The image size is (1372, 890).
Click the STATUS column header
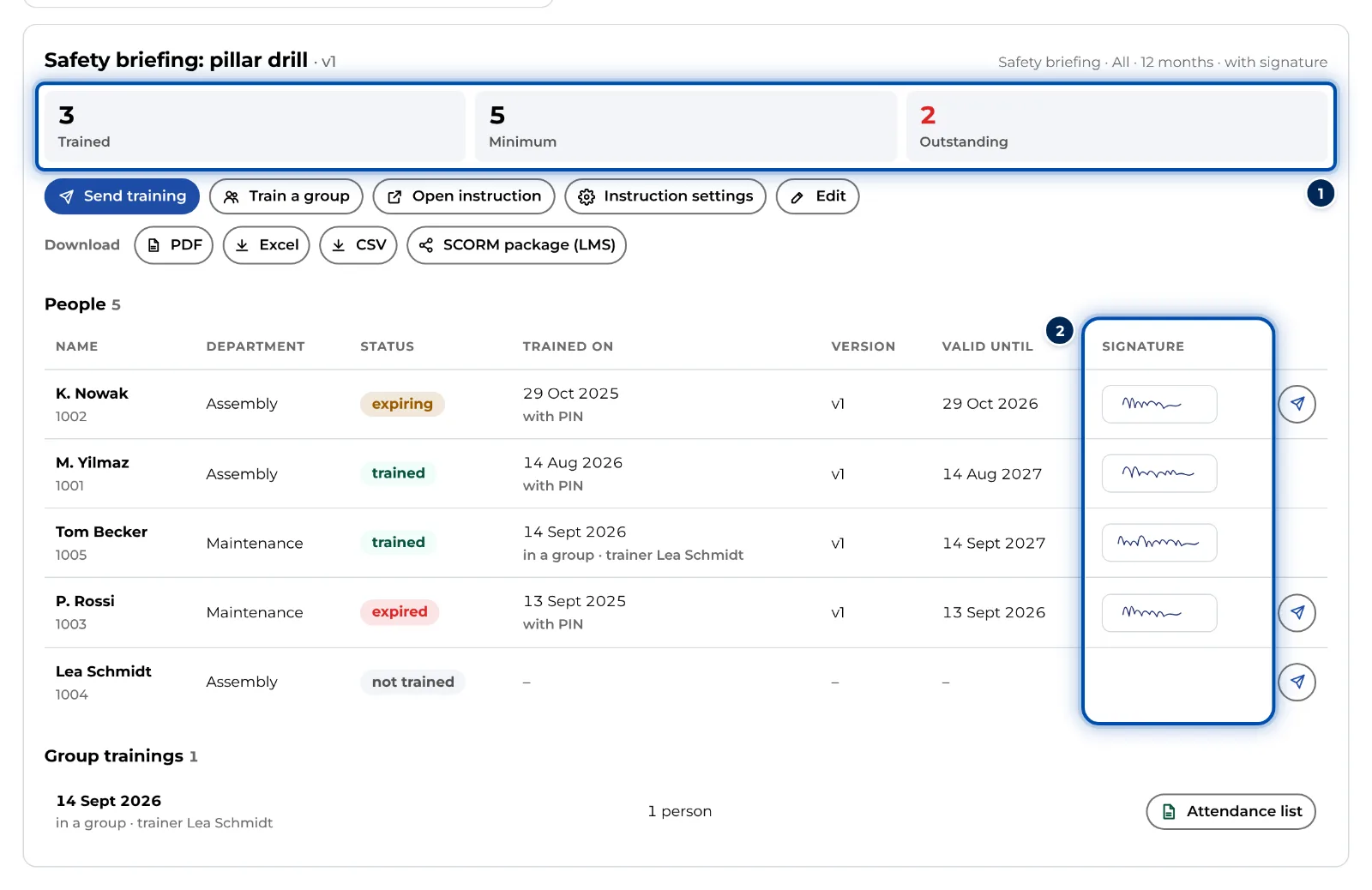tap(387, 346)
